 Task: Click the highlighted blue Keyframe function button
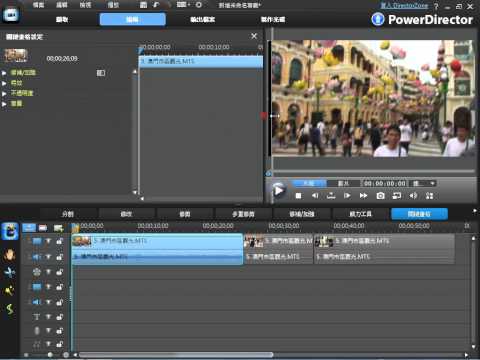[x=419, y=214]
